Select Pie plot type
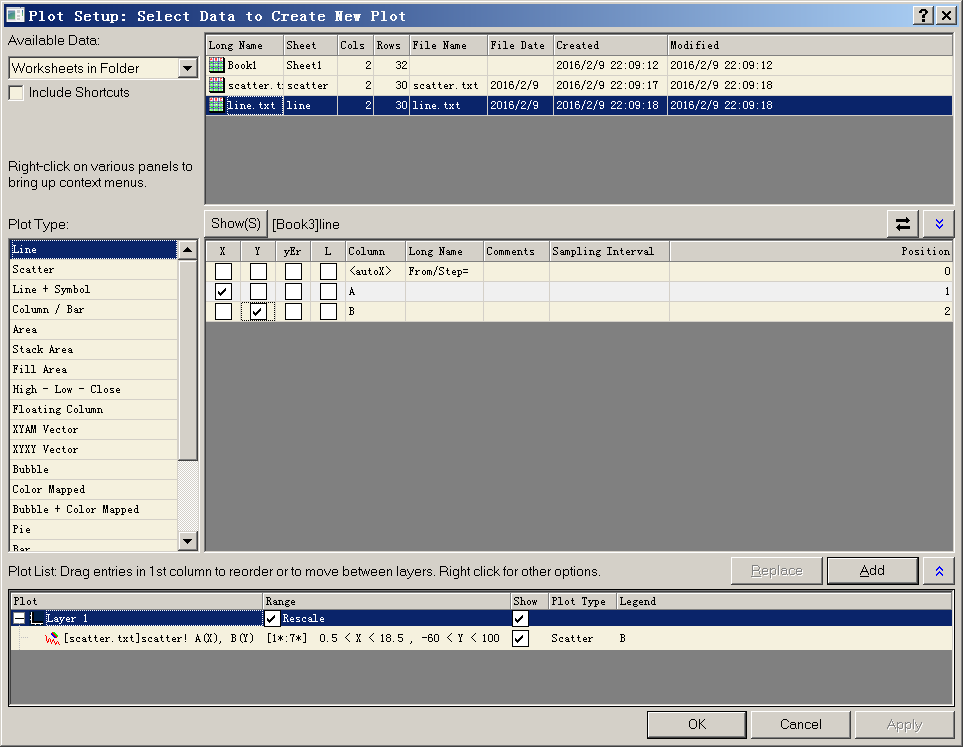 click(x=93, y=529)
